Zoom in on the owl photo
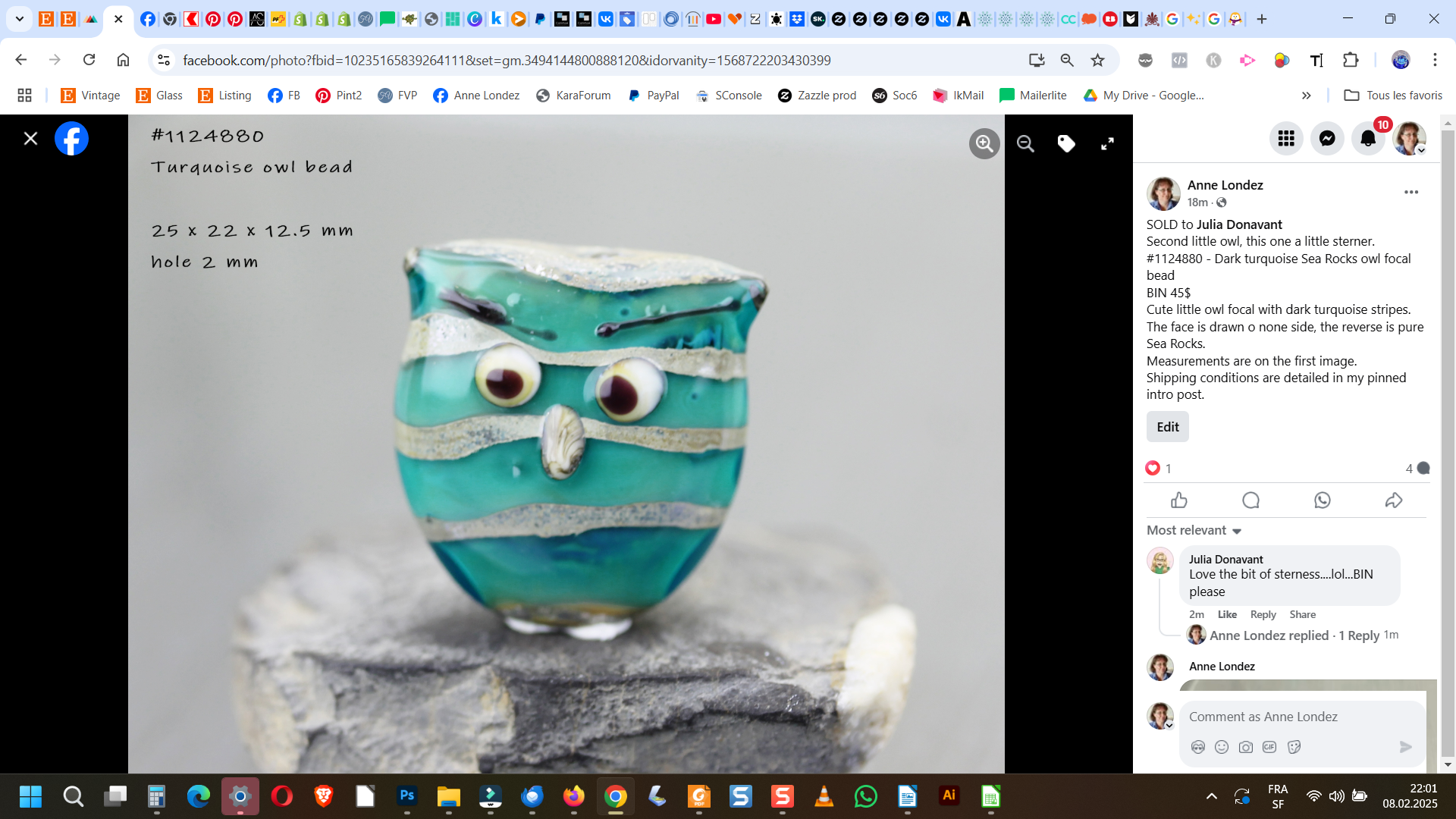The image size is (1456, 819). pyautogui.click(x=984, y=143)
